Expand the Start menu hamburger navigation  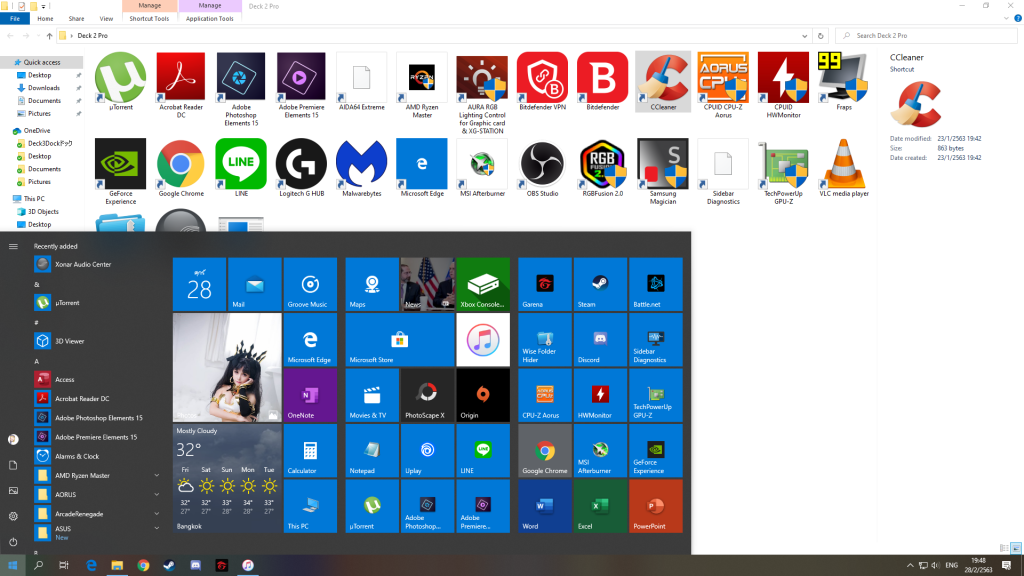coord(13,246)
